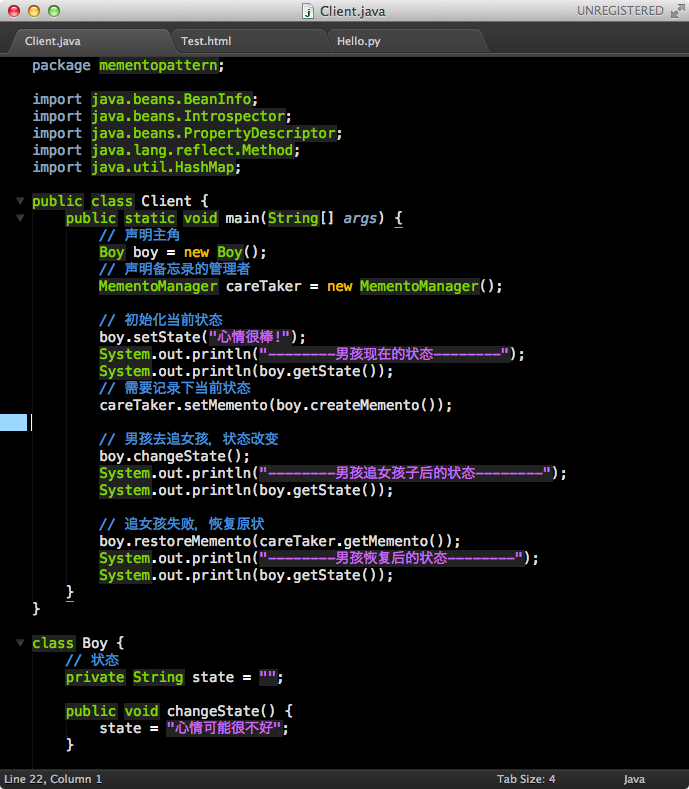Image resolution: width=689 pixels, height=789 pixels.
Task: Enter full screen via the title bar arrows icon
Action: tap(677, 11)
